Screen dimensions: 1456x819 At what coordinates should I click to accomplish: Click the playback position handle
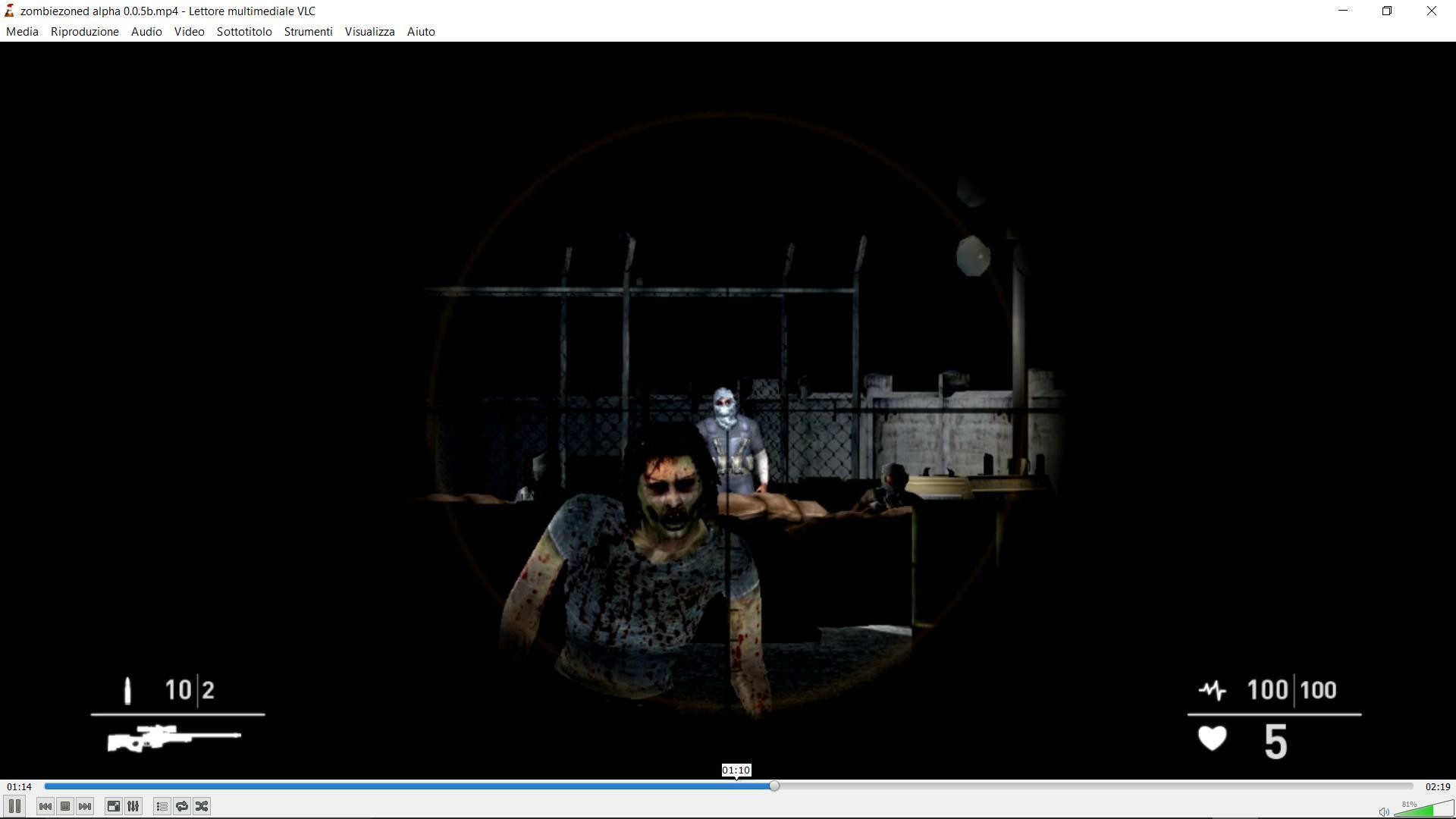point(773,786)
